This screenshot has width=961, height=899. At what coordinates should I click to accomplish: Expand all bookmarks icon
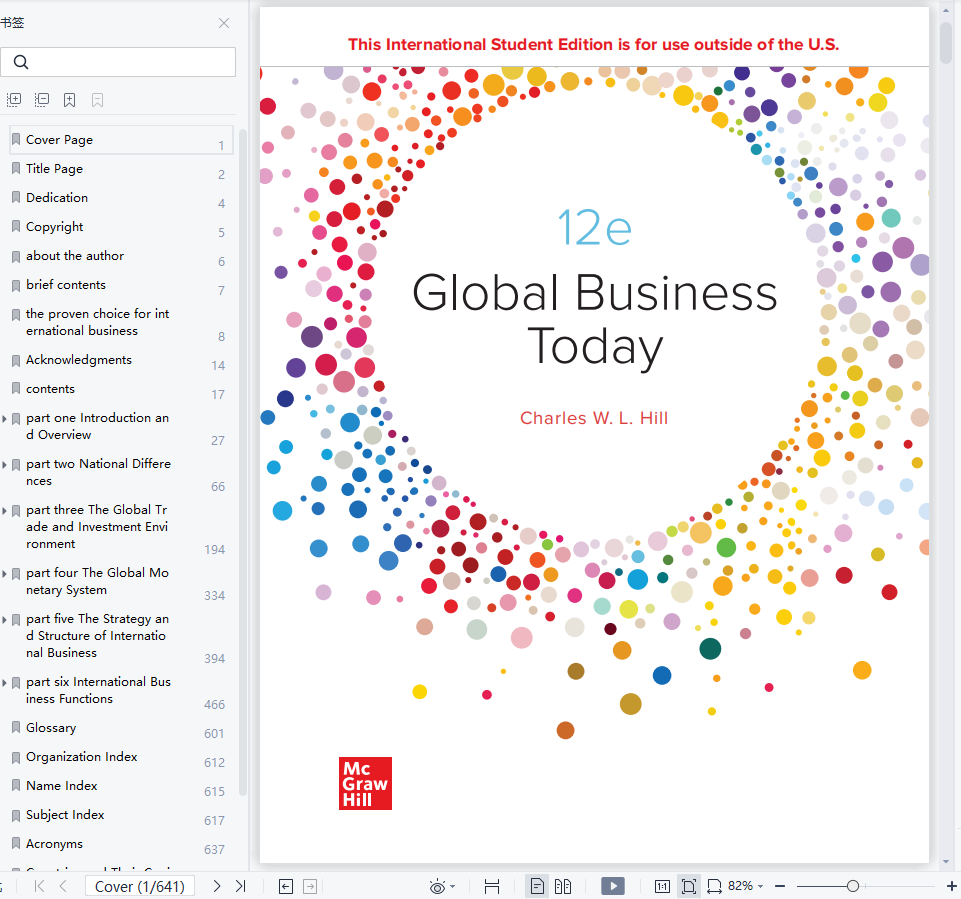(x=13, y=99)
